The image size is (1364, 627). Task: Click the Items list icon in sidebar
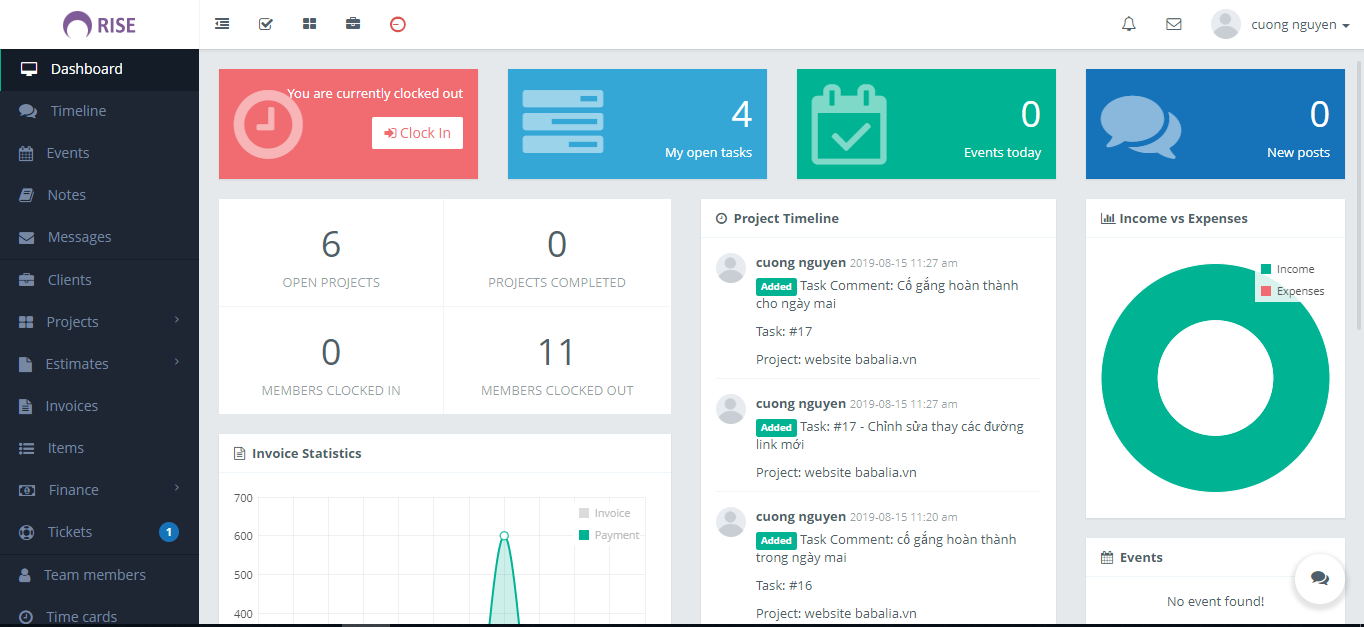pos(27,448)
